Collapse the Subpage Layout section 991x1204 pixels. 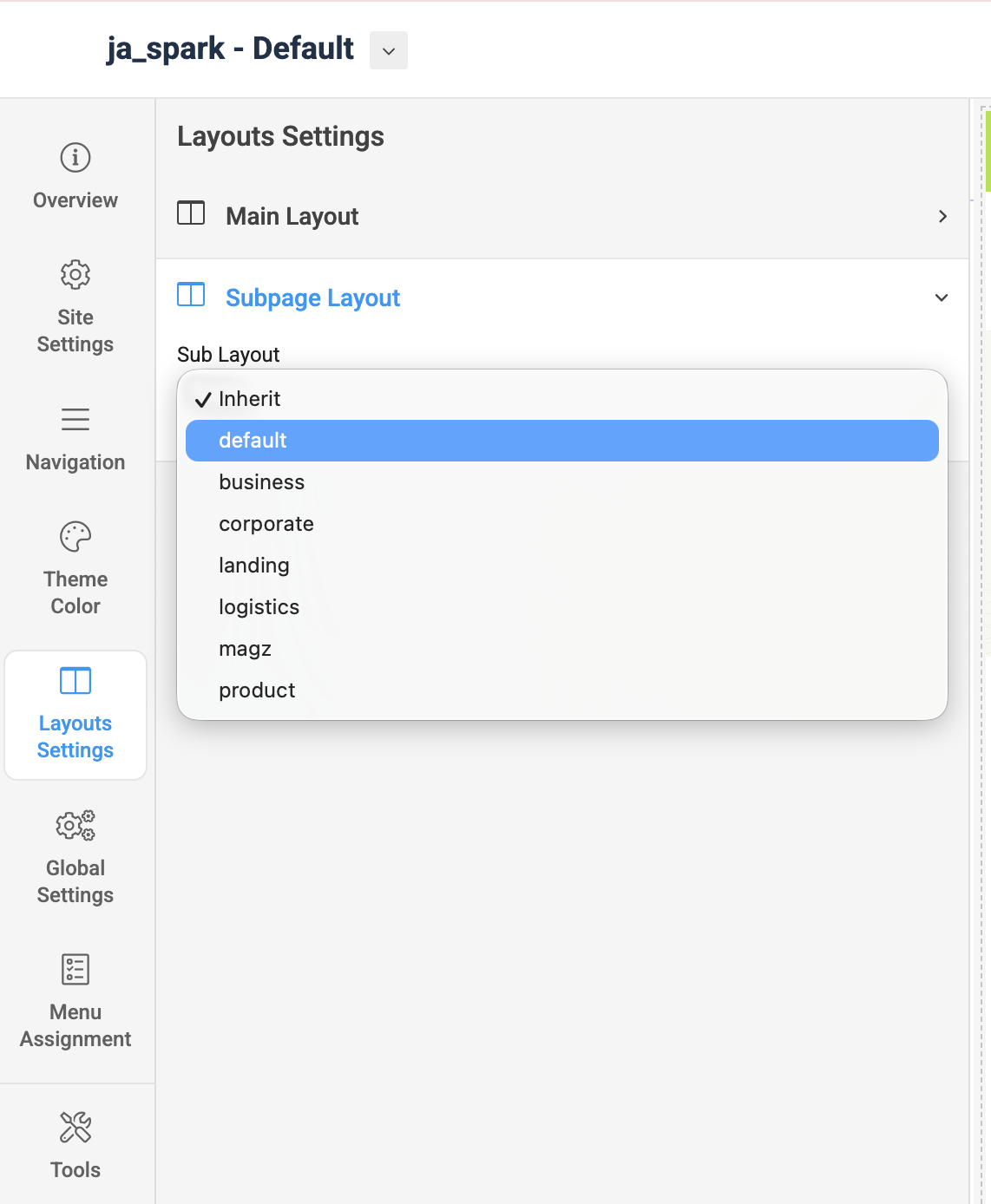[942, 298]
